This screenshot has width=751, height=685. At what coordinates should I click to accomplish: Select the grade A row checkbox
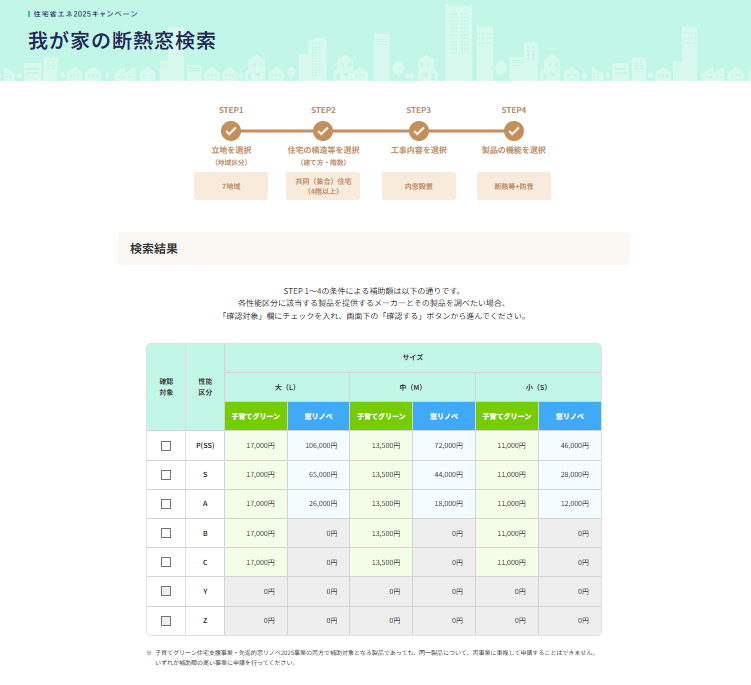(166, 504)
